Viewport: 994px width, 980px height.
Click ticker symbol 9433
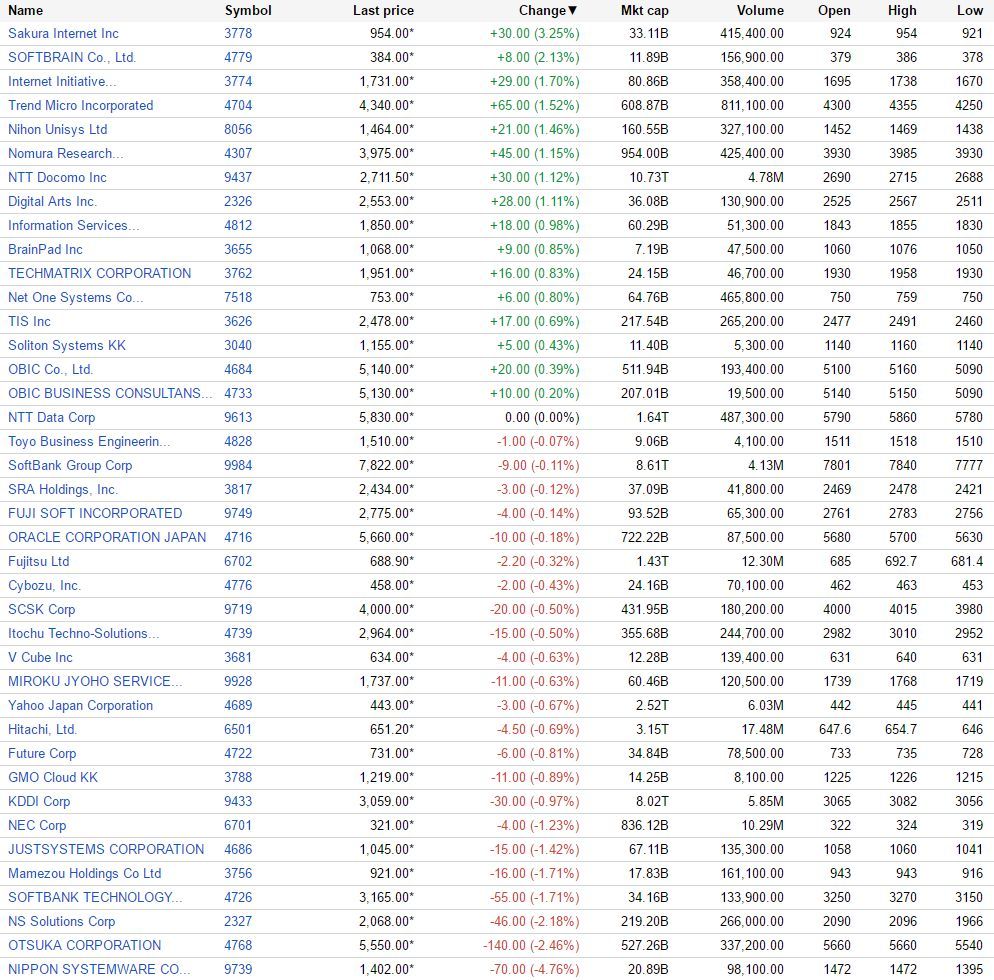click(x=238, y=803)
